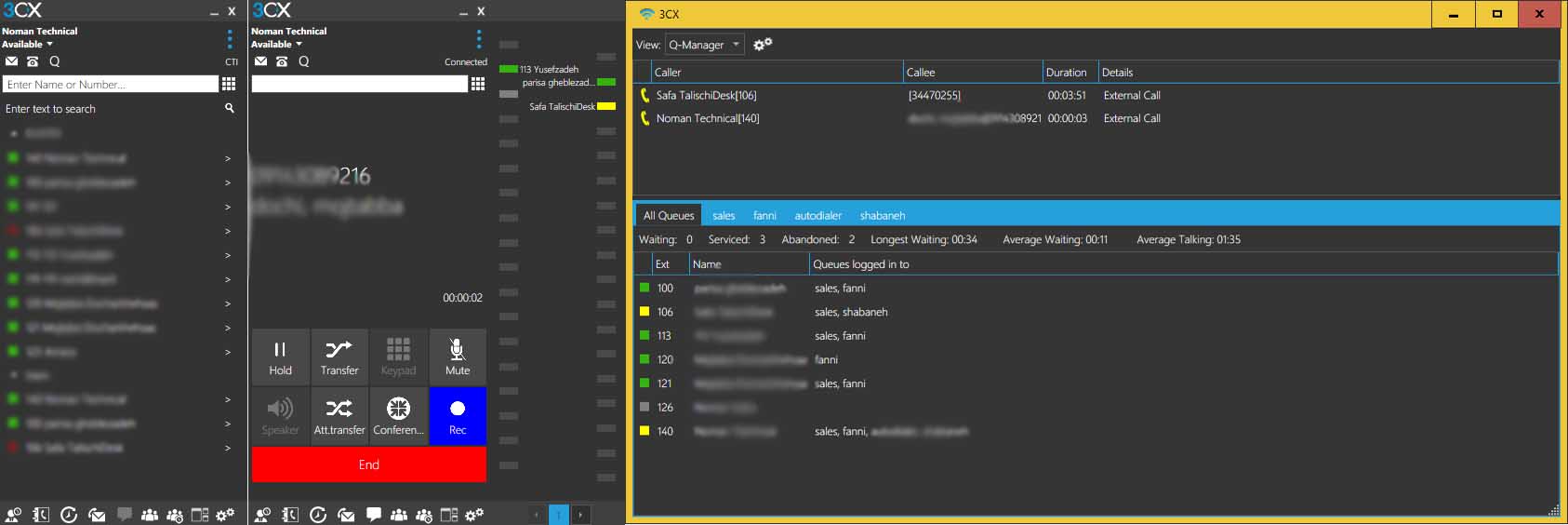Viewport: 1568px width, 525px height.
Task: Open call history icon in idle 3CX phone
Action: point(69,515)
